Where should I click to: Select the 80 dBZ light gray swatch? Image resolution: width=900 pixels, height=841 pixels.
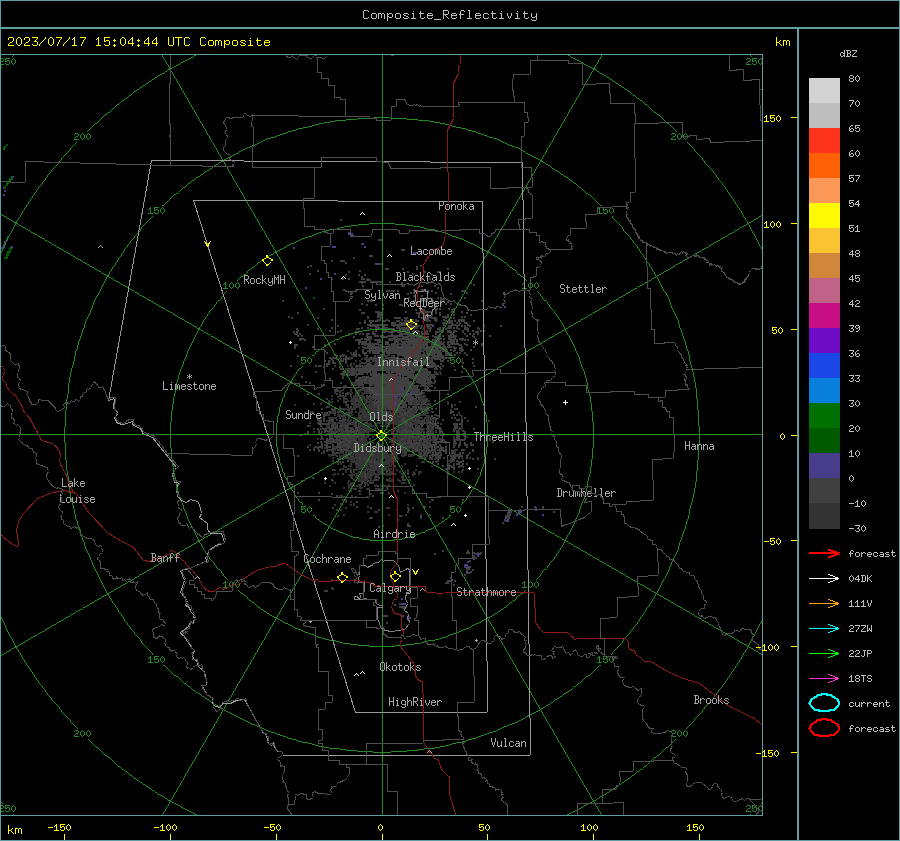tap(824, 90)
